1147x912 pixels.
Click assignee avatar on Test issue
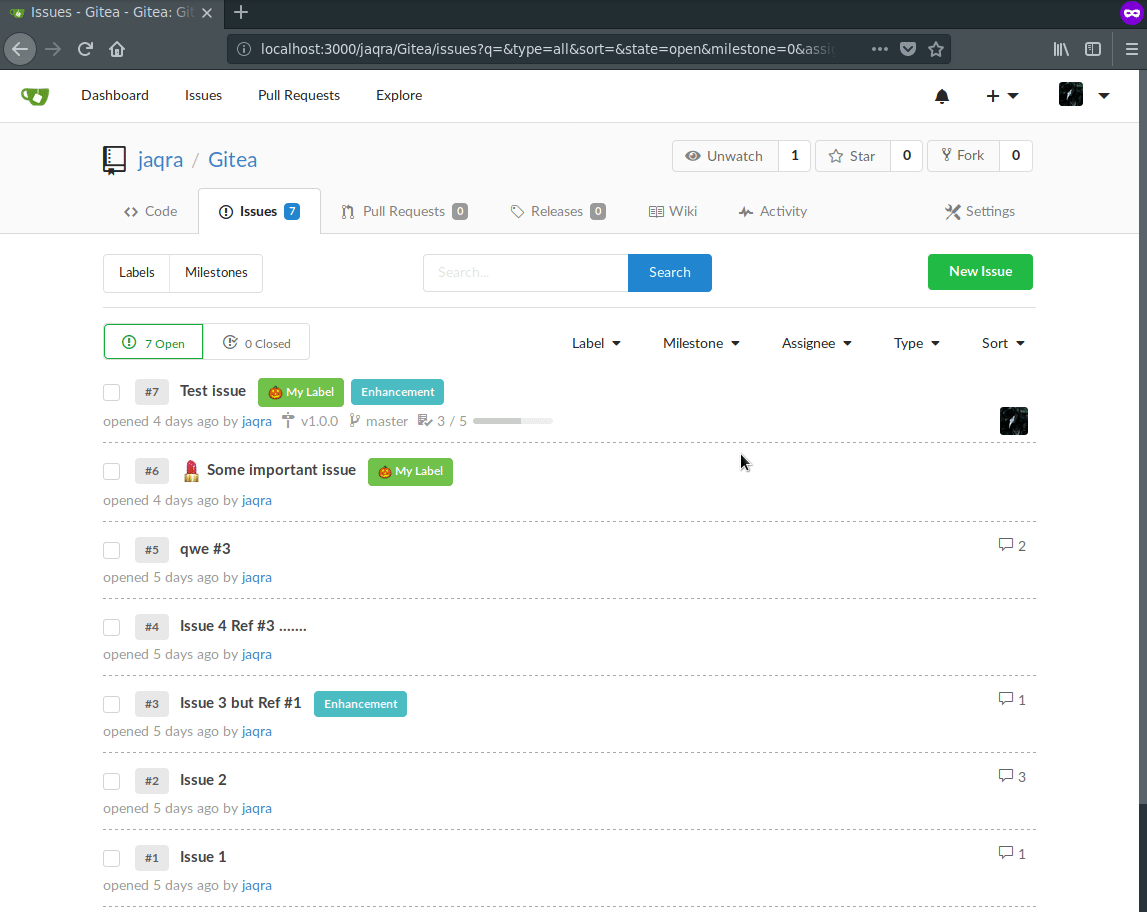click(1014, 421)
